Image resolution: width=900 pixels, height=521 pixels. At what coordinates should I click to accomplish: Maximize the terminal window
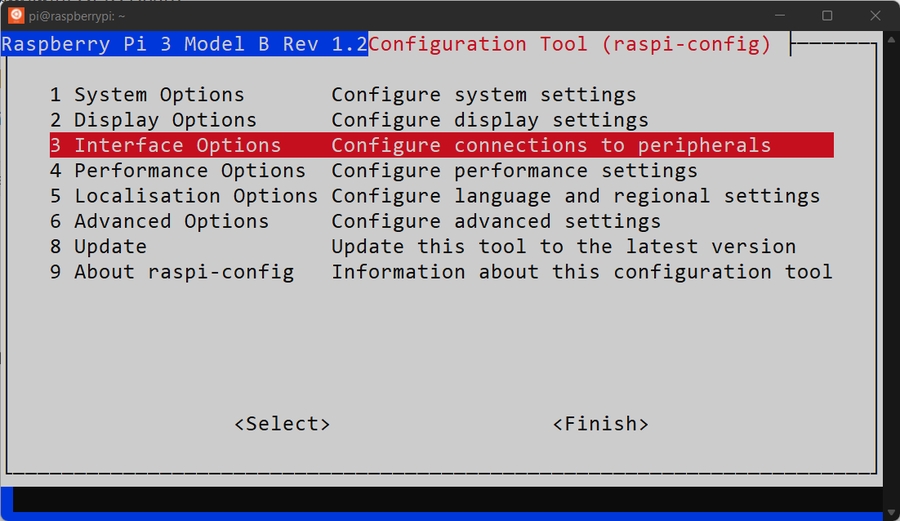pyautogui.click(x=827, y=15)
